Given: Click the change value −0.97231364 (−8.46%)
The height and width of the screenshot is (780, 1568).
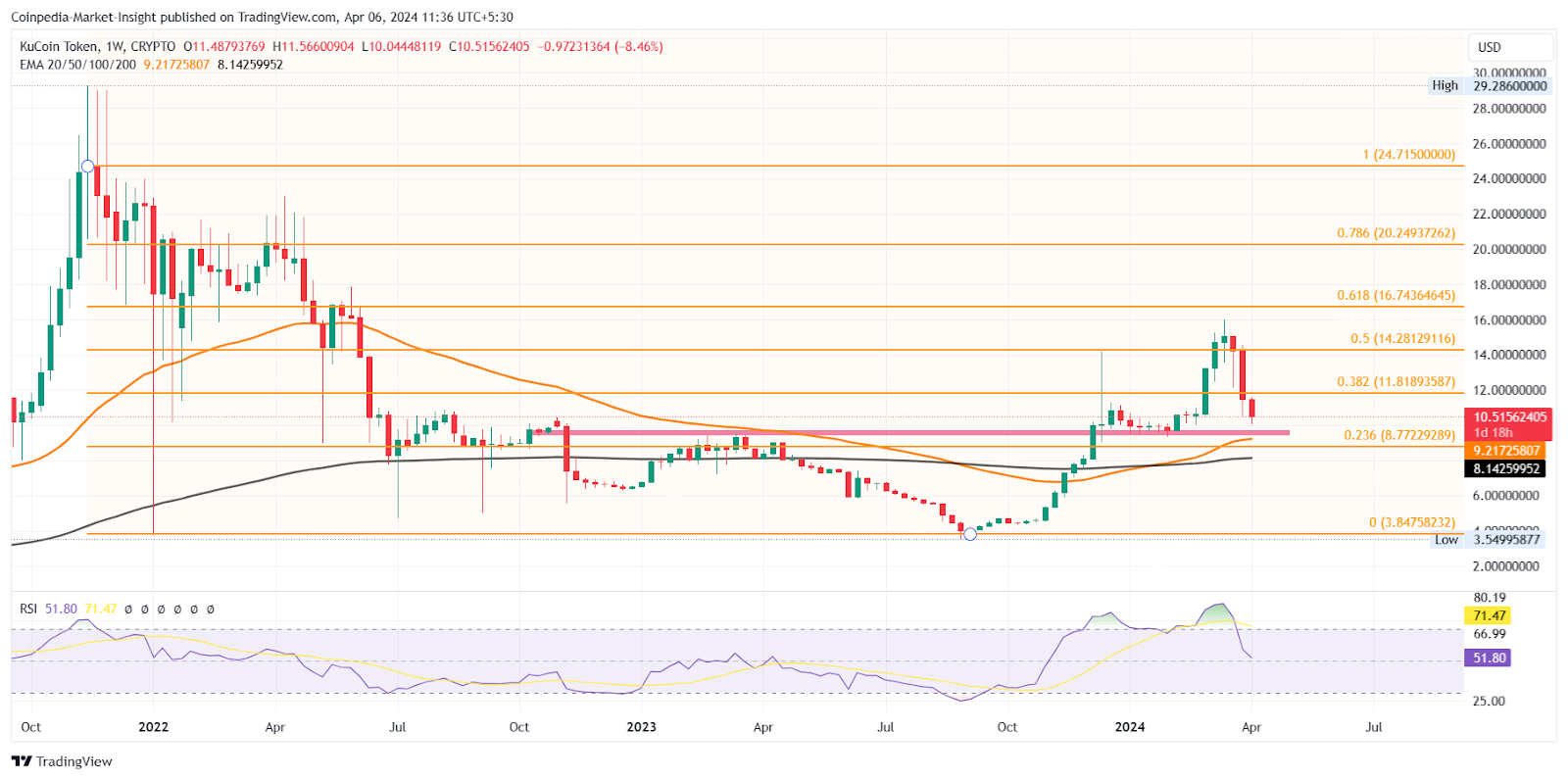Looking at the screenshot, I should coord(601,46).
